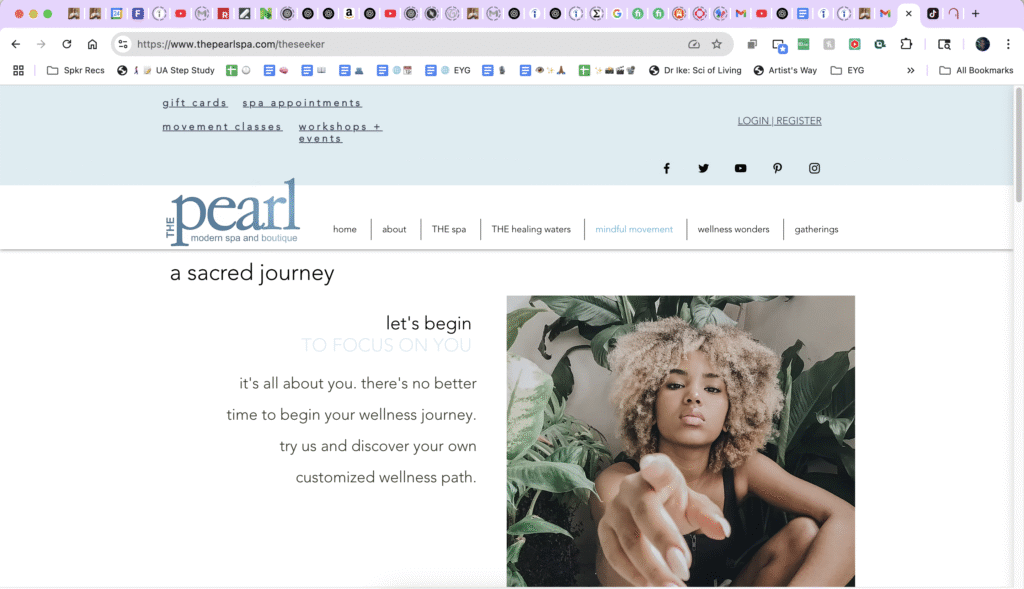
Task: Click the Pearl spa logo
Action: (233, 212)
